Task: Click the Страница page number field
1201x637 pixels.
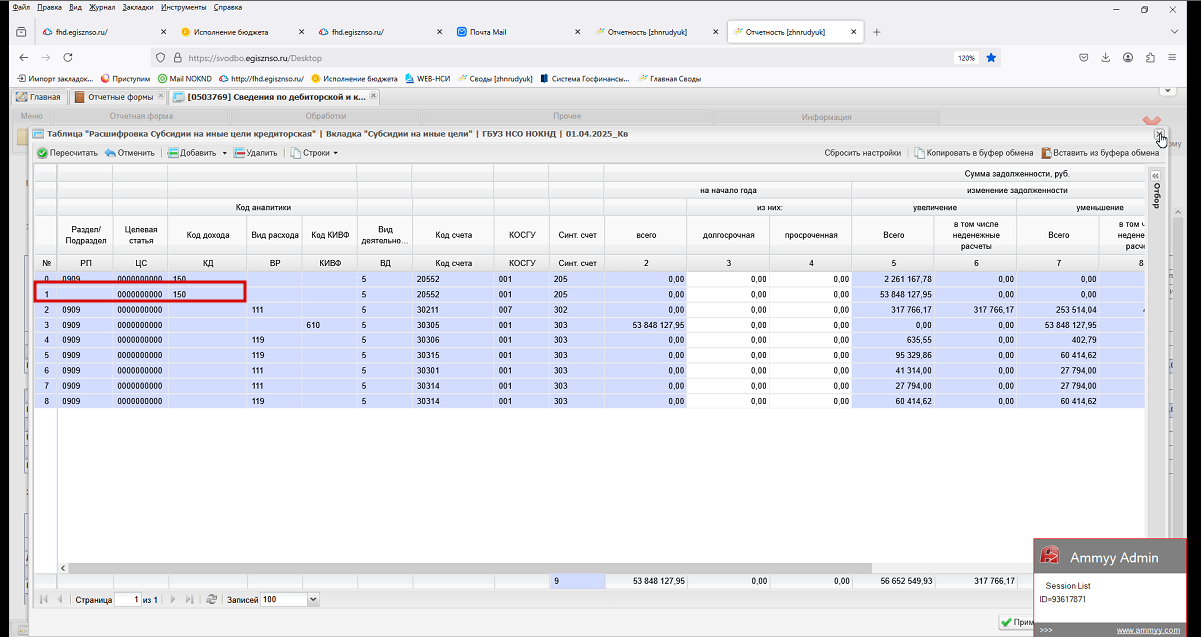Action: tap(127, 599)
